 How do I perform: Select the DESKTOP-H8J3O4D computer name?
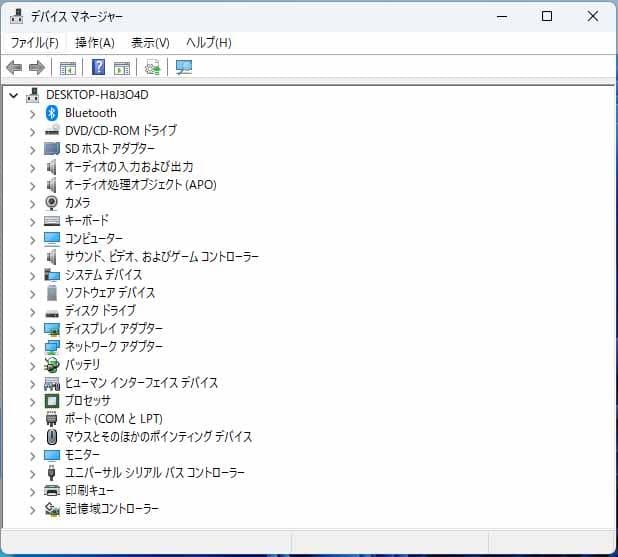point(97,95)
